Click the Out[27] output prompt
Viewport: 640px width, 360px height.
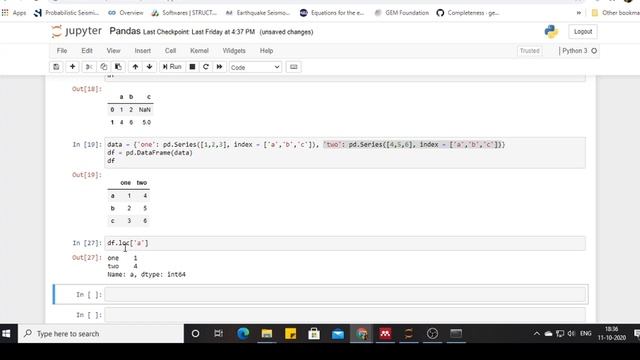[87, 258]
